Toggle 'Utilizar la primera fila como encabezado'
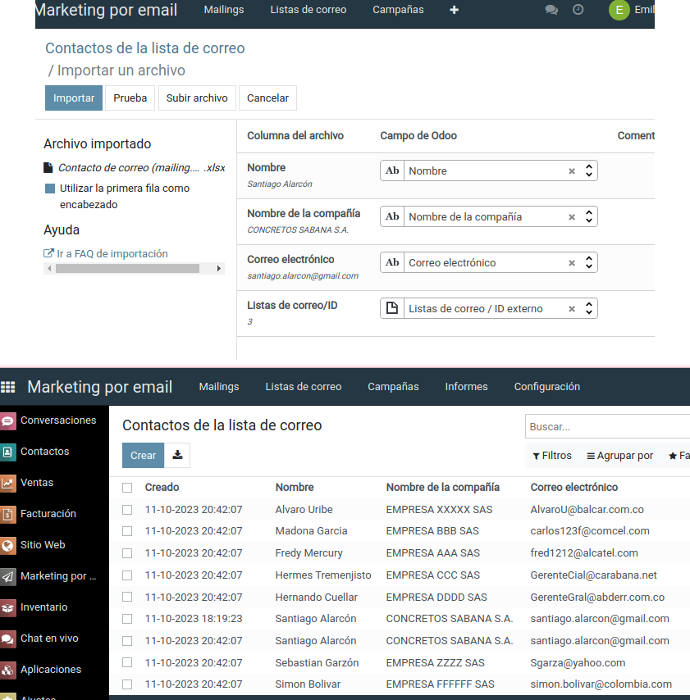690x700 pixels. [x=50, y=188]
